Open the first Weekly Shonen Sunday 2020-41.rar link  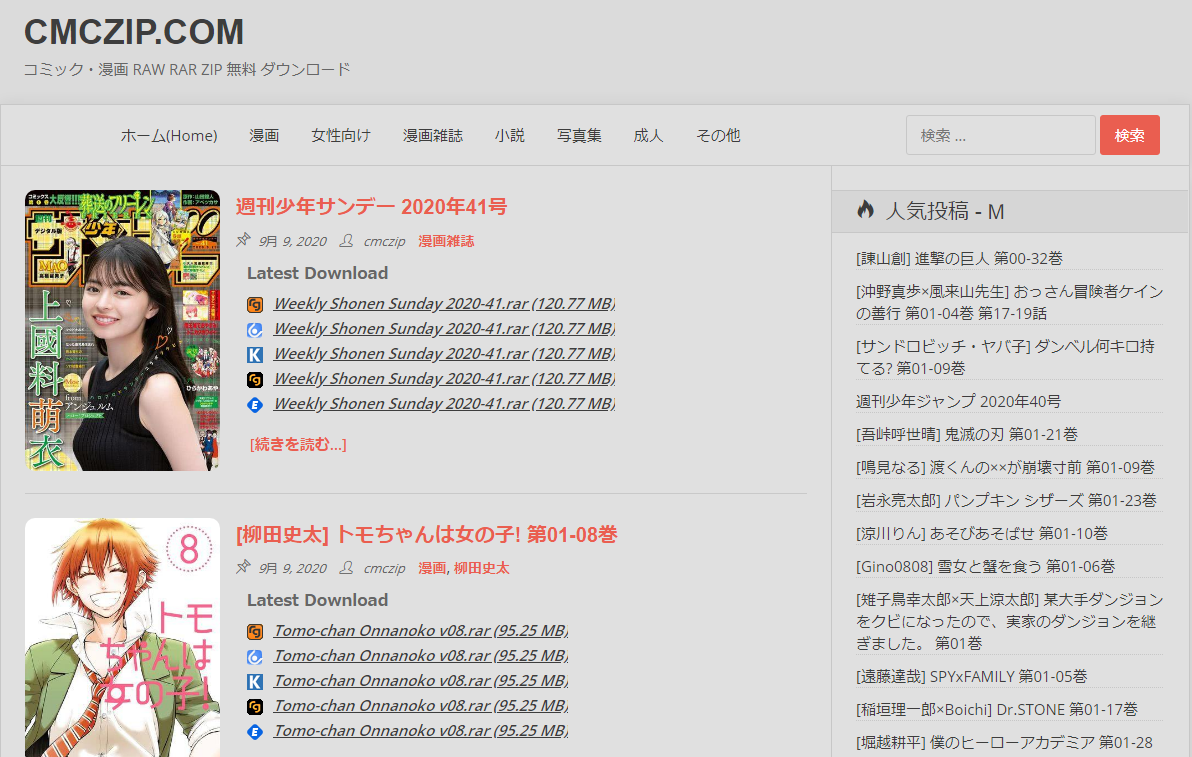click(x=444, y=303)
